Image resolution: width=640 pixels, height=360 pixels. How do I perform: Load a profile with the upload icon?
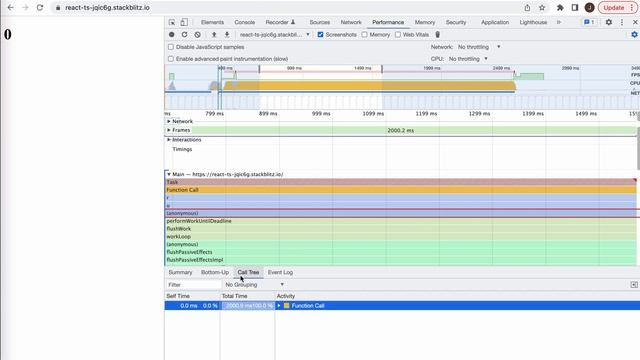tap(214, 35)
